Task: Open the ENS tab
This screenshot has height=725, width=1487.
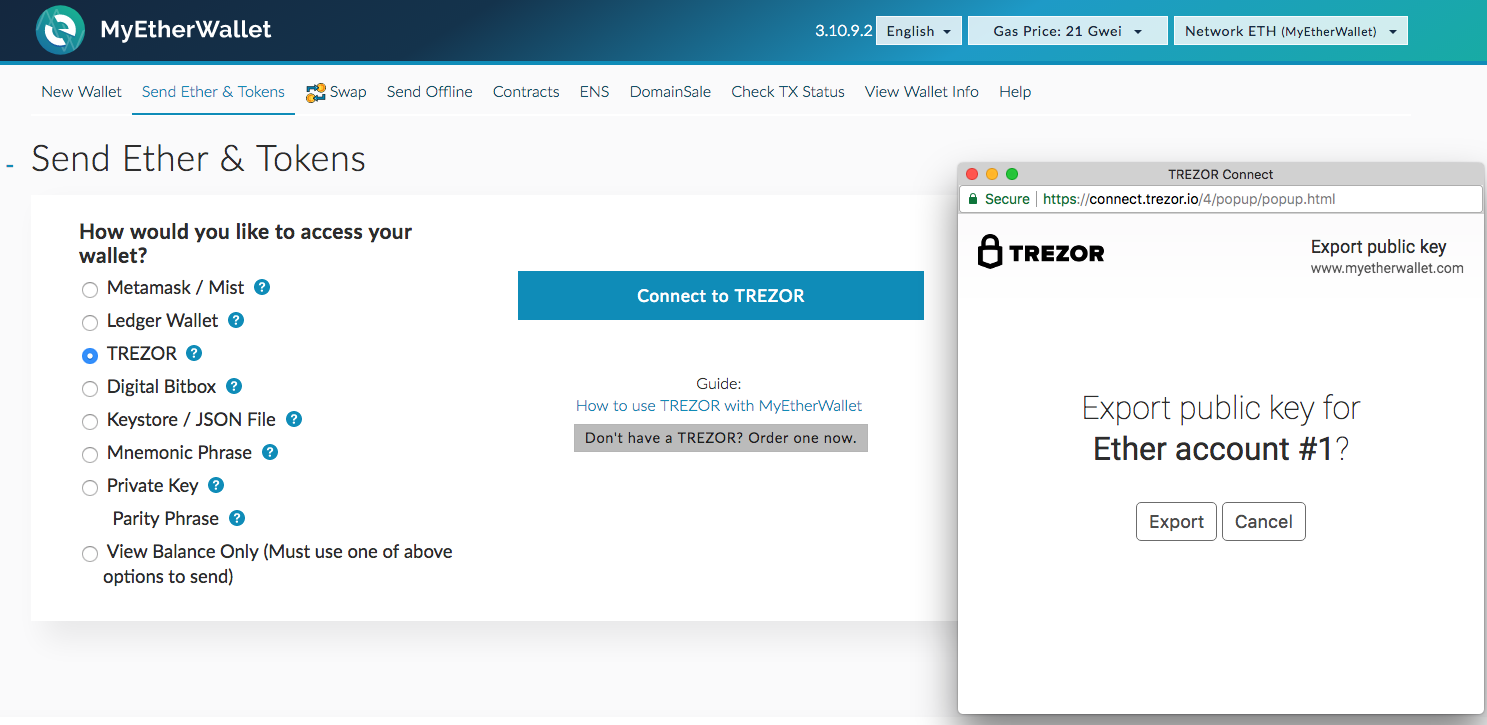Action: pos(594,92)
